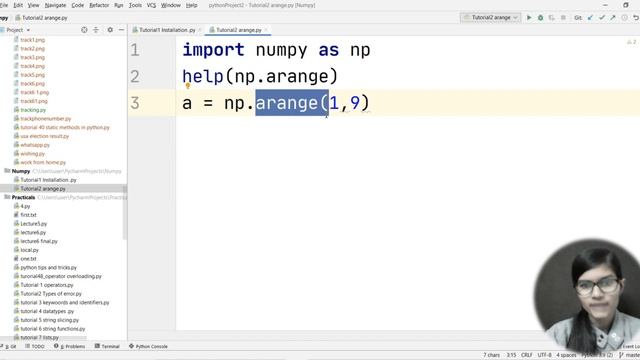
Task: Select first.txt in Practicals folder
Action: [x=28, y=215]
